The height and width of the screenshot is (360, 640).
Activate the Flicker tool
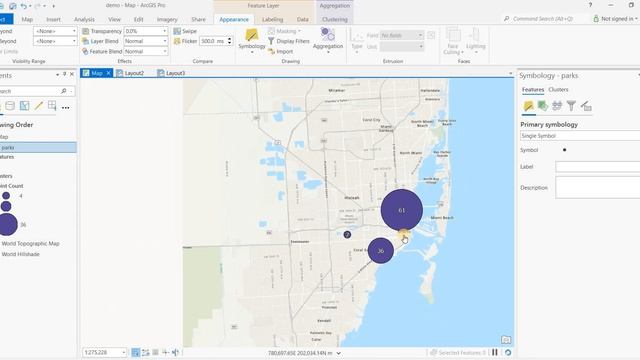pyautogui.click(x=185, y=41)
